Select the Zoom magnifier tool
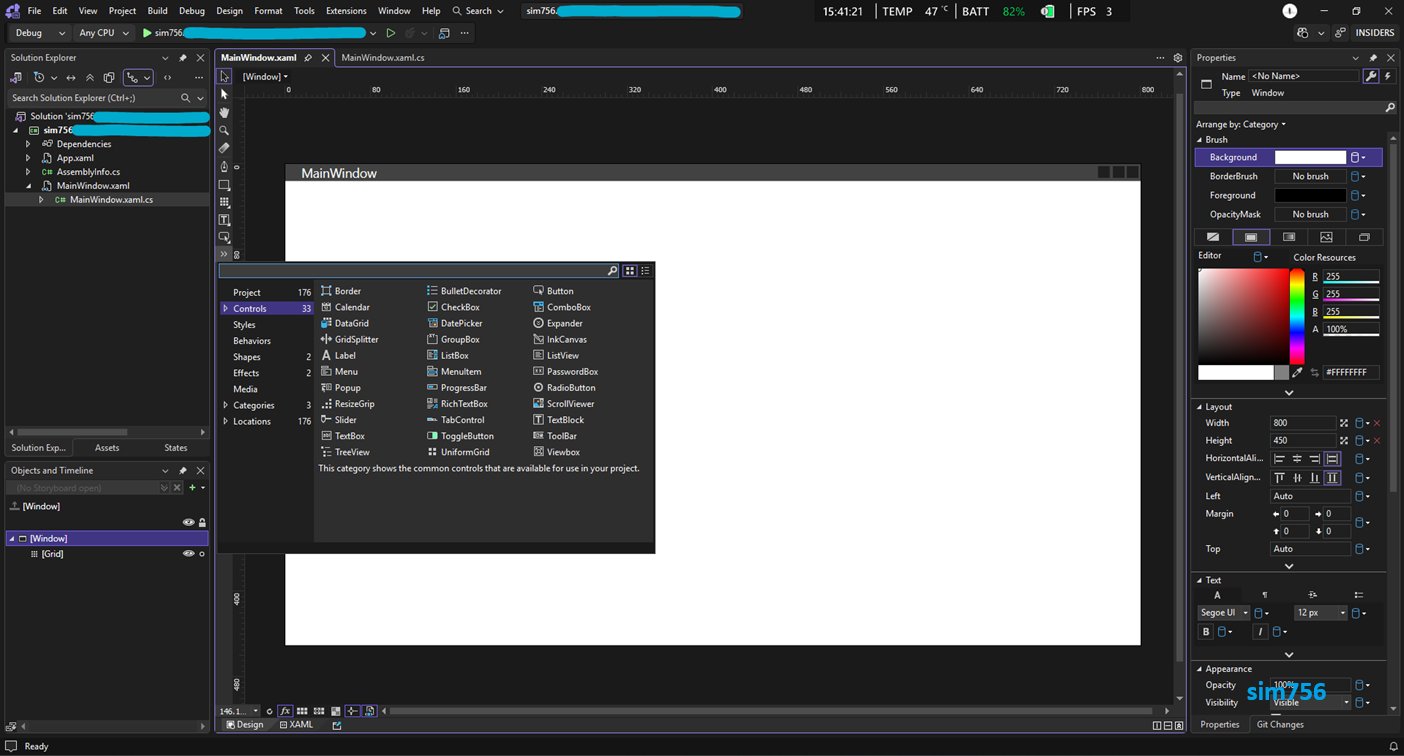 click(x=224, y=130)
